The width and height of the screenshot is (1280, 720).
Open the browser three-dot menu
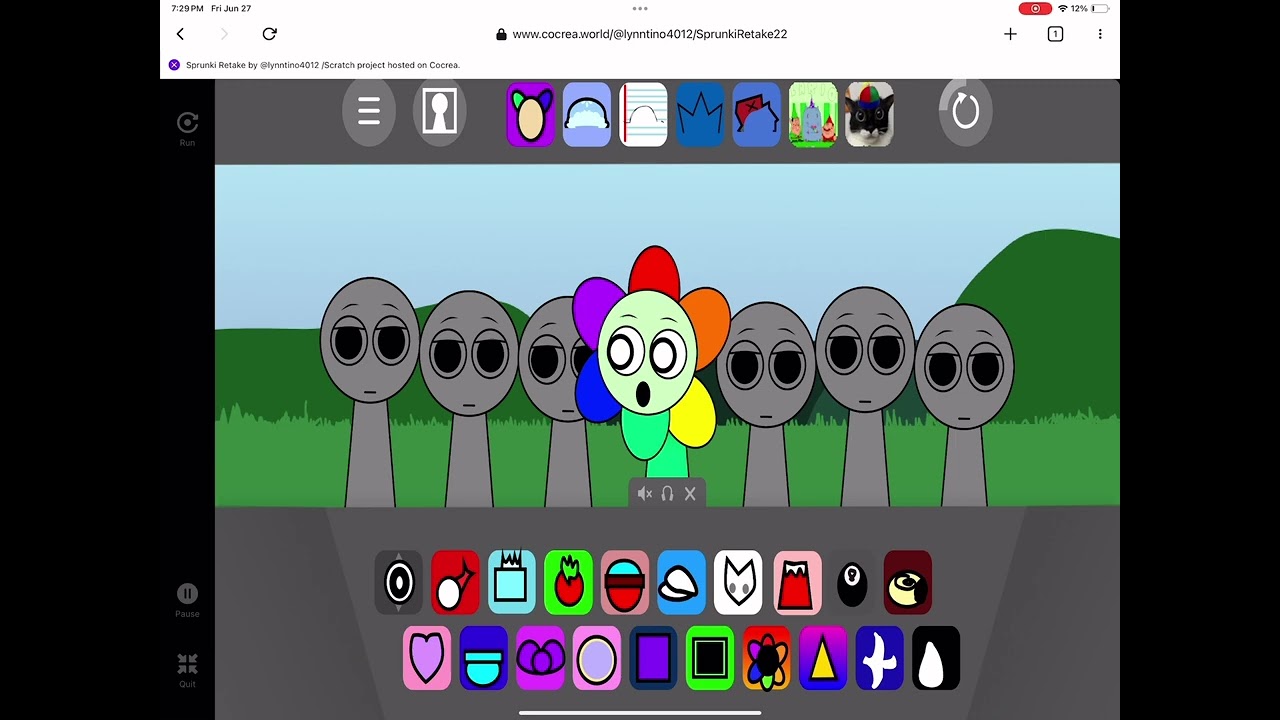(1100, 34)
